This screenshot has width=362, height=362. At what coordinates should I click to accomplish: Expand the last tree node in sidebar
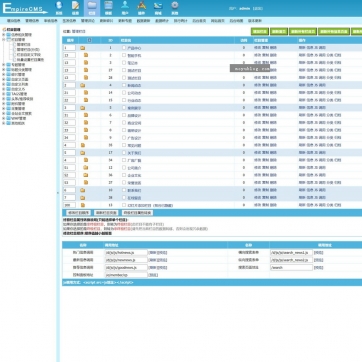coord(4,123)
